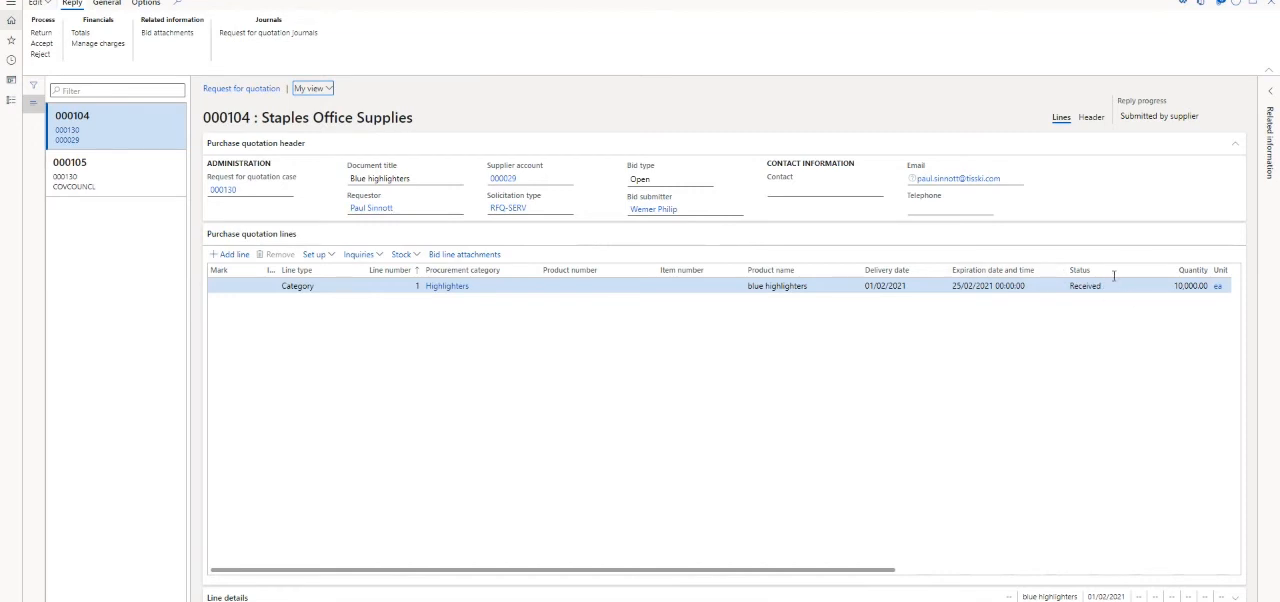Click the search magnifier in the action bar

(x=177, y=3)
